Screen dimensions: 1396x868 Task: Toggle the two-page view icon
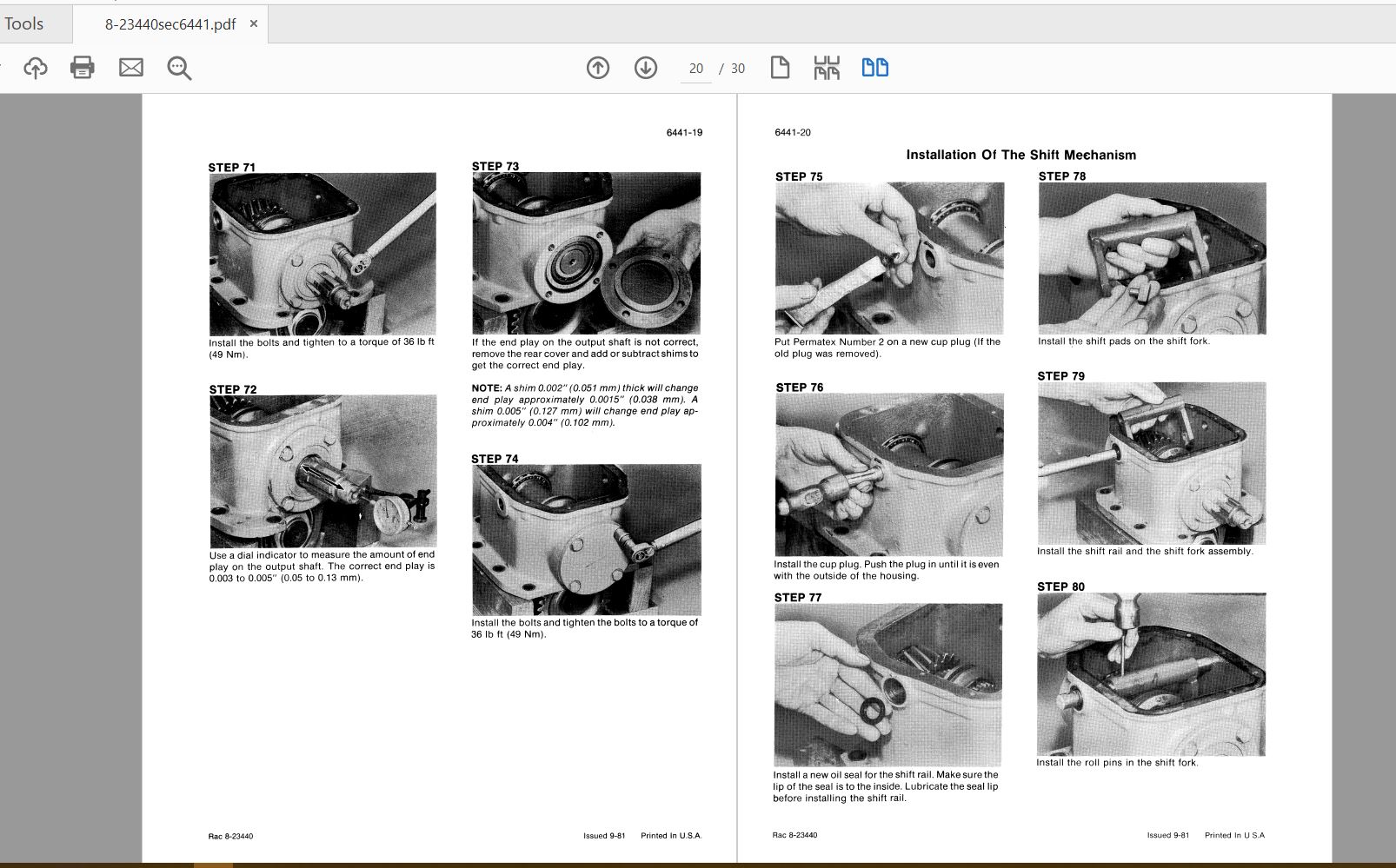(x=874, y=68)
